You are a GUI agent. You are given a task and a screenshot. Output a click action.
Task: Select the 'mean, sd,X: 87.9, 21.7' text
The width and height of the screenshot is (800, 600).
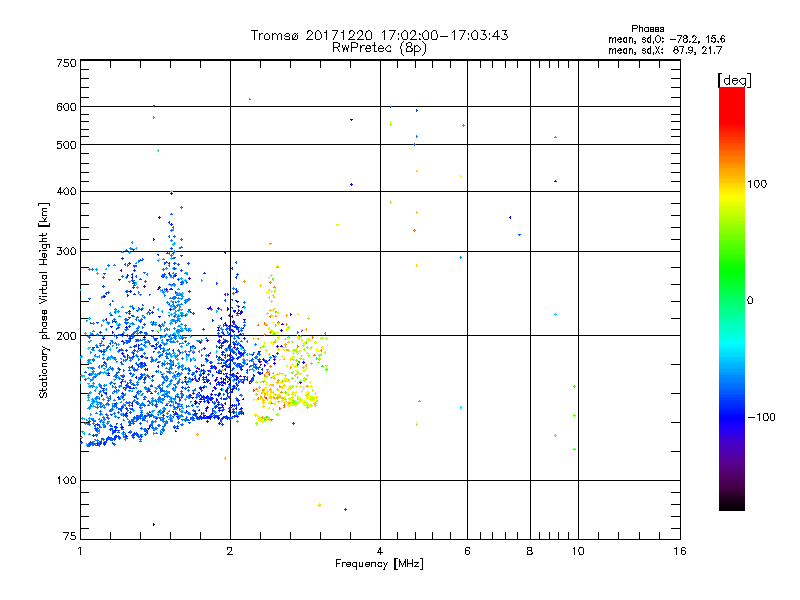point(665,50)
